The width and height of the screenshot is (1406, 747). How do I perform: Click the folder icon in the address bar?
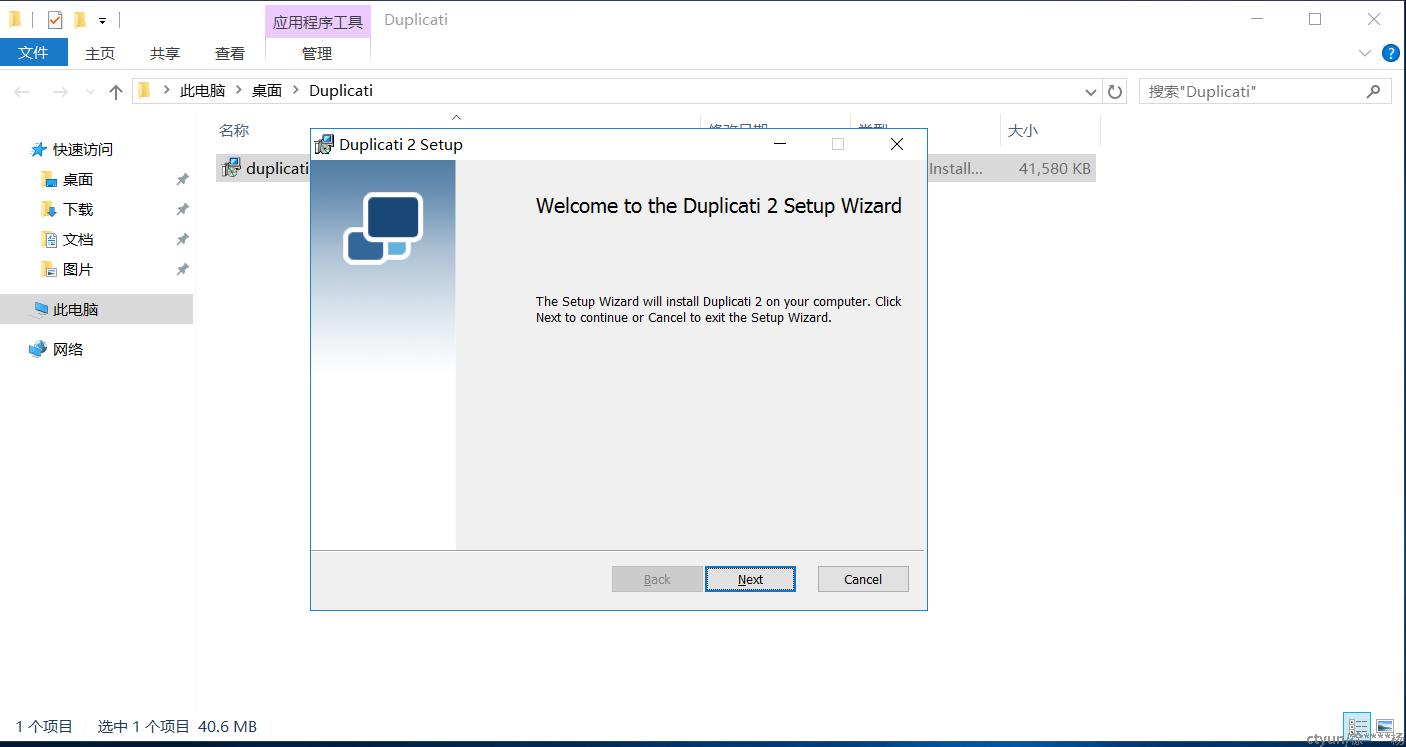coord(144,90)
